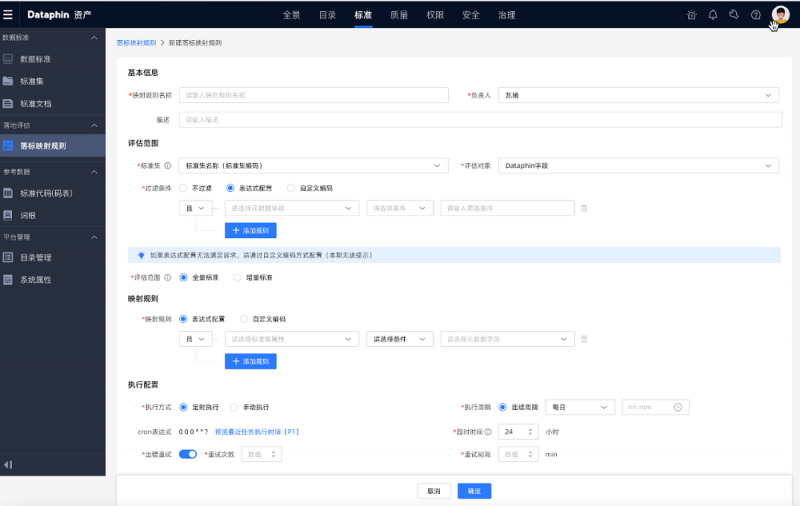Select the 不过滤 radio option

pyautogui.click(x=183, y=187)
